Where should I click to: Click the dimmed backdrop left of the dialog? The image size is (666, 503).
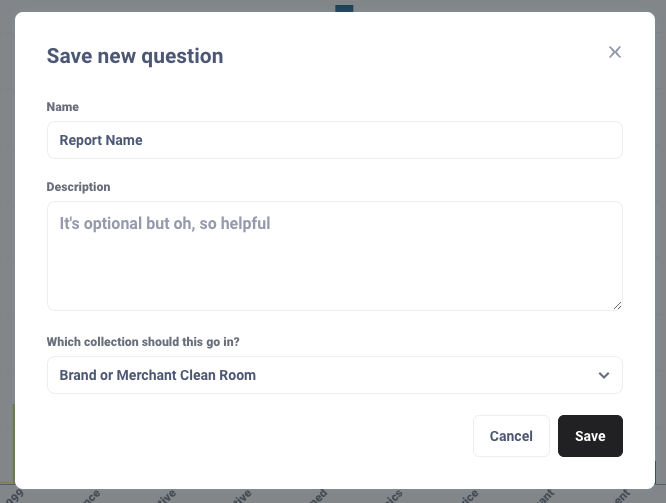tap(6, 250)
